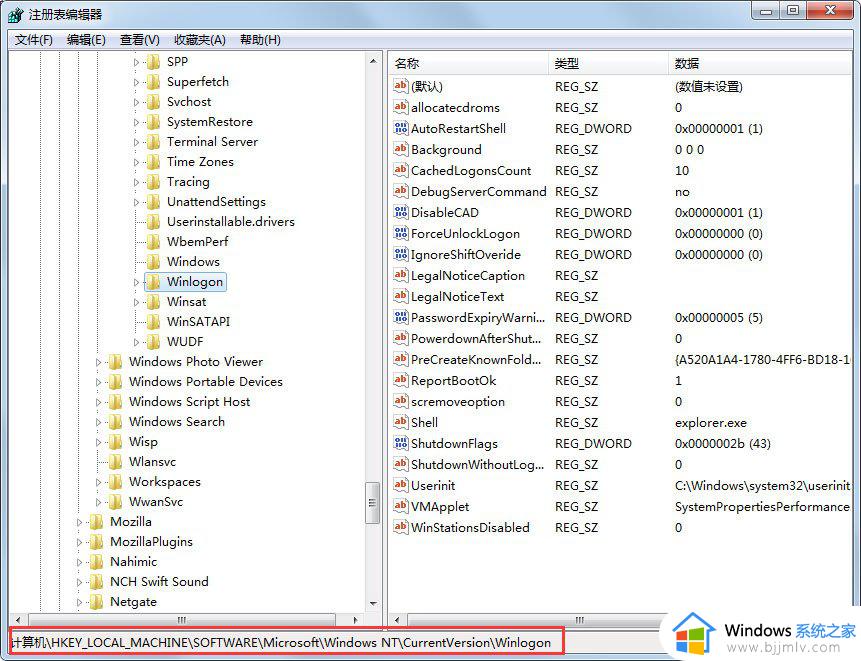Image resolution: width=861 pixels, height=661 pixels.
Task: Select the (默认) default value entry
Action: click(427, 86)
